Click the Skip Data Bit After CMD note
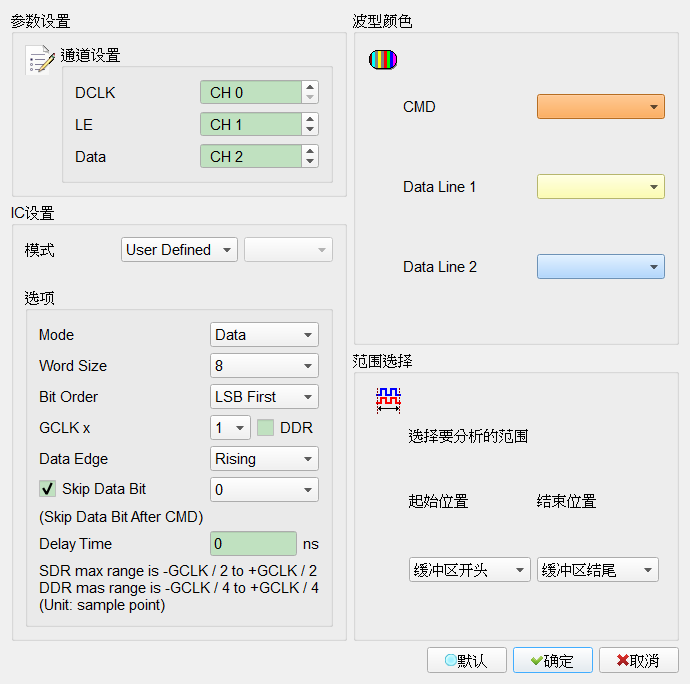 point(121,517)
